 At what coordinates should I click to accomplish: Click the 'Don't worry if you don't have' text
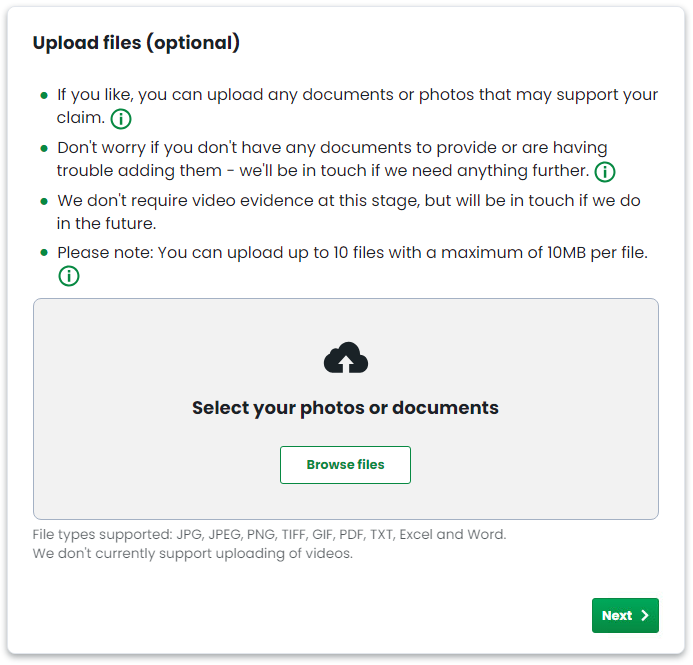coord(332,159)
